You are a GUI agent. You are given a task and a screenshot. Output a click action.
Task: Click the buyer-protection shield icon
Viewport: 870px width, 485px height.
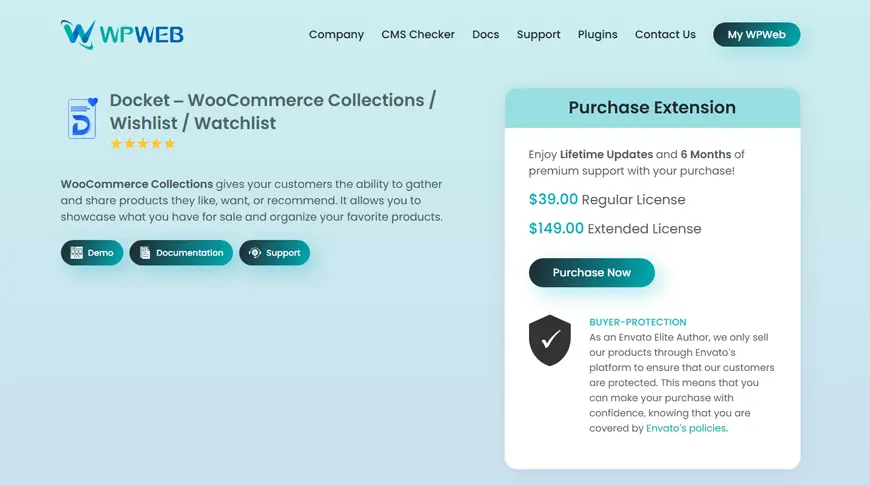[549, 340]
